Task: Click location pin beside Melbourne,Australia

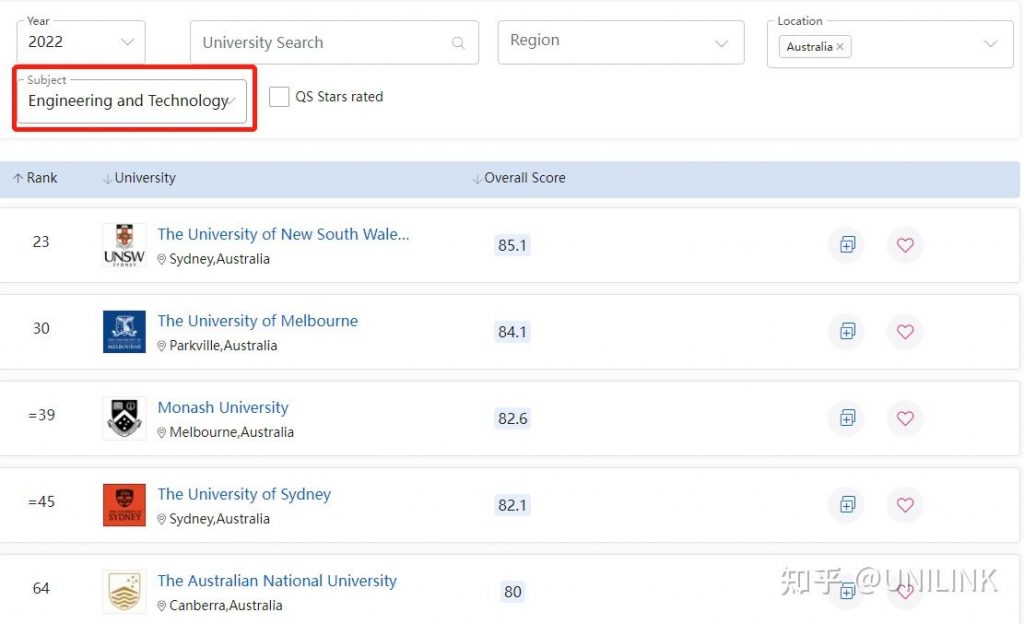Action: point(161,433)
